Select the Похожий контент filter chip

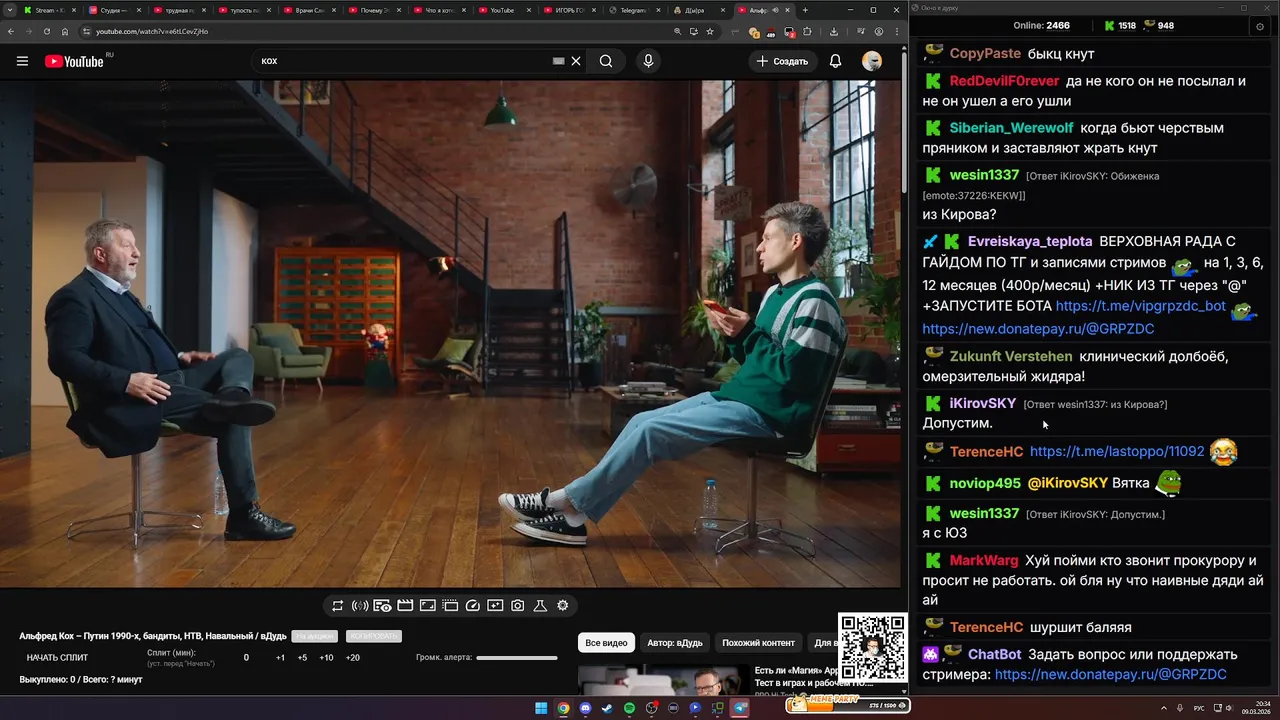758,643
